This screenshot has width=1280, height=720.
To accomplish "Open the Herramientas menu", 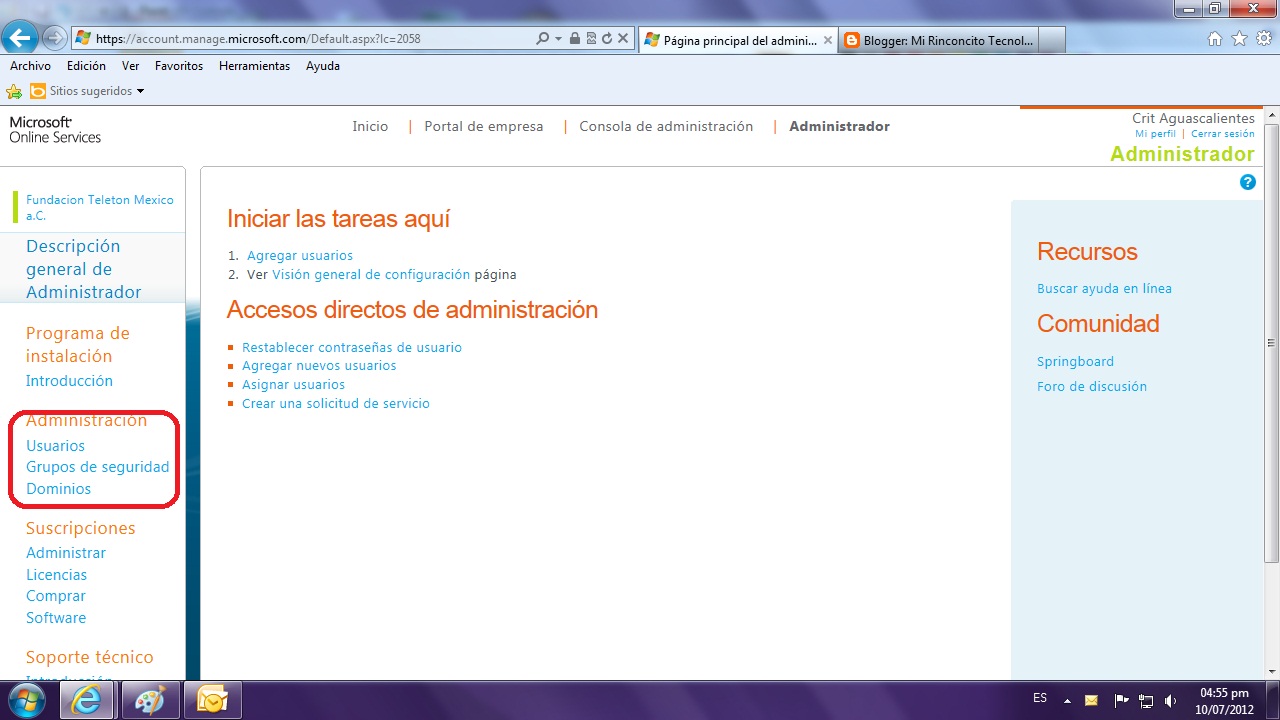I will click(254, 66).
